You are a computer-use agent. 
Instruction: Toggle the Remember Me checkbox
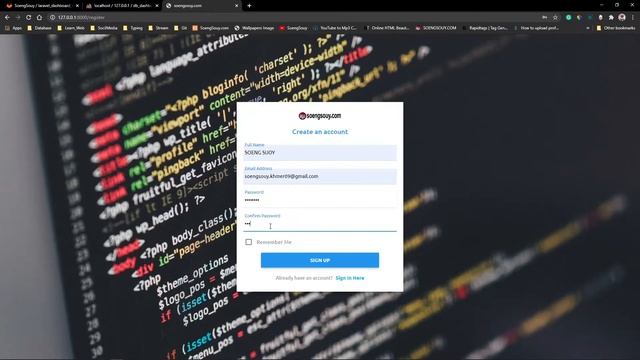click(x=249, y=242)
